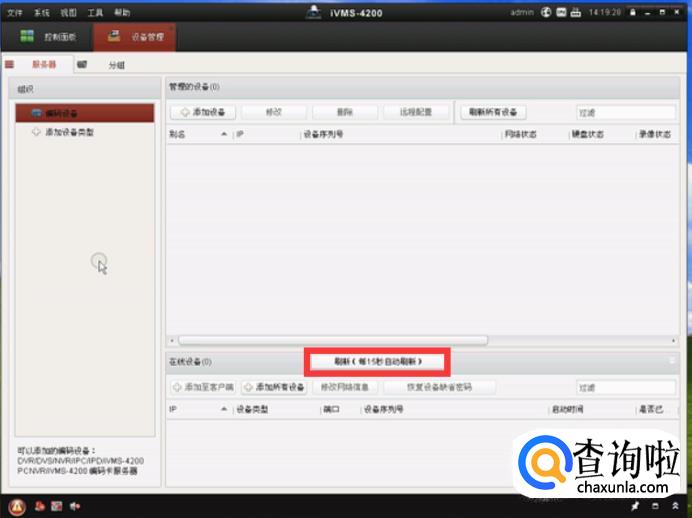
Task: Switch to the 设备管理 tab
Action: 135,37
